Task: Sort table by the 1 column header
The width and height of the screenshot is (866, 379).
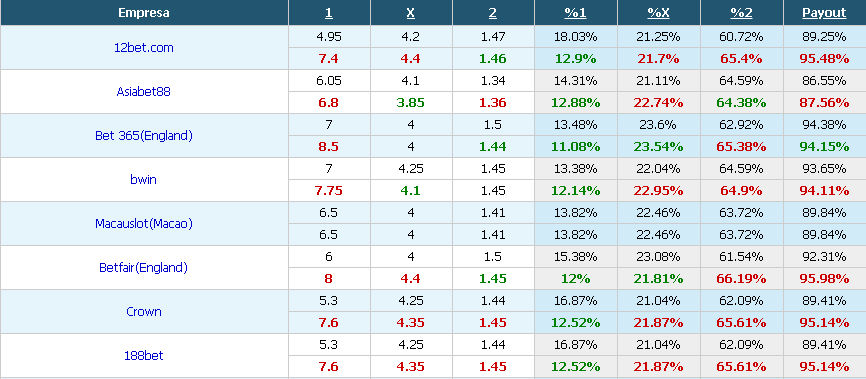Action: coord(329,13)
